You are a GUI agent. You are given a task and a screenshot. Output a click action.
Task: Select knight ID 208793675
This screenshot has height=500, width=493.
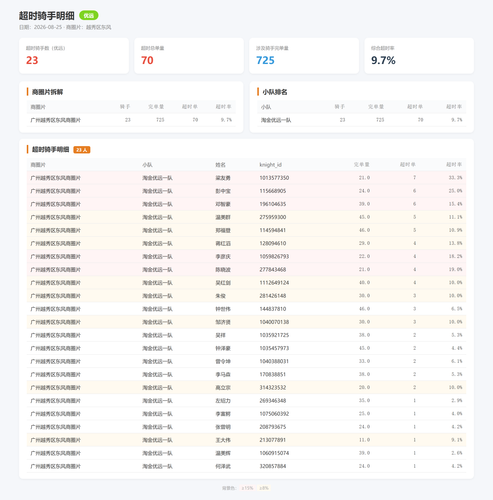pyautogui.click(x=273, y=427)
